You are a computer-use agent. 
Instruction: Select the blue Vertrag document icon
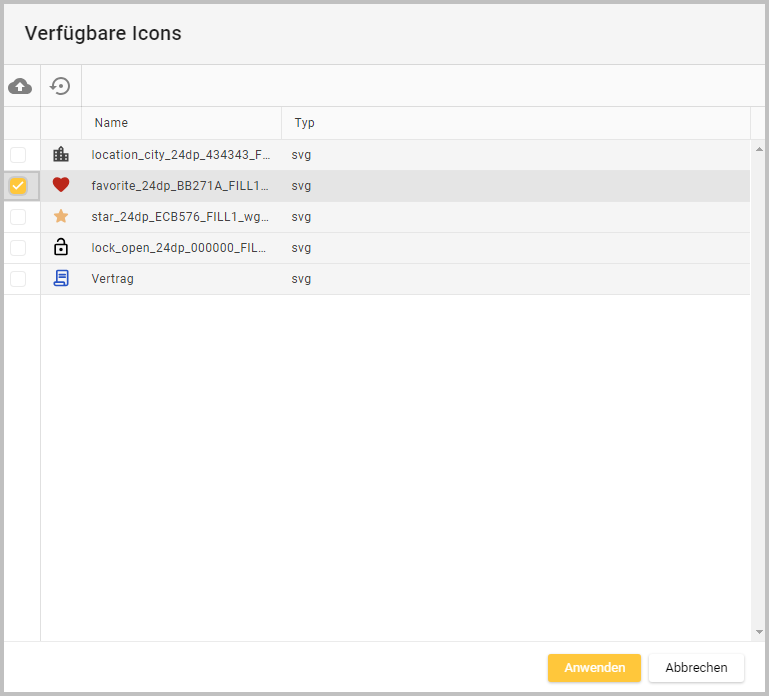tap(61, 279)
